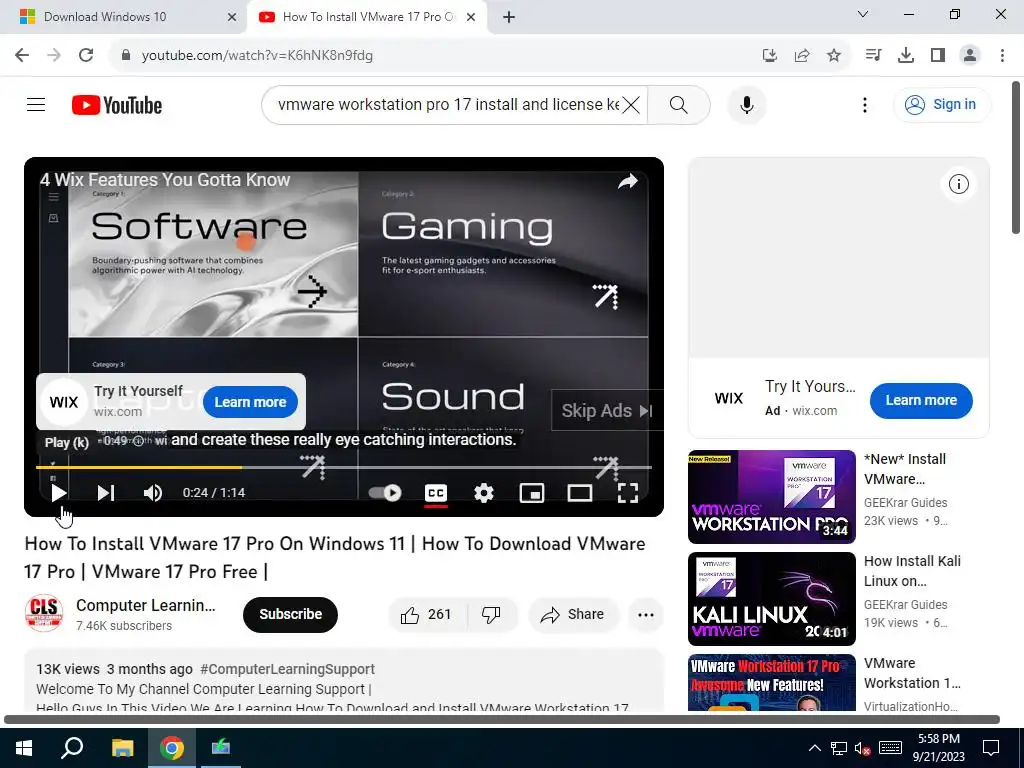Skip Ads in the video
This screenshot has width=1024, height=768.
coord(607,410)
